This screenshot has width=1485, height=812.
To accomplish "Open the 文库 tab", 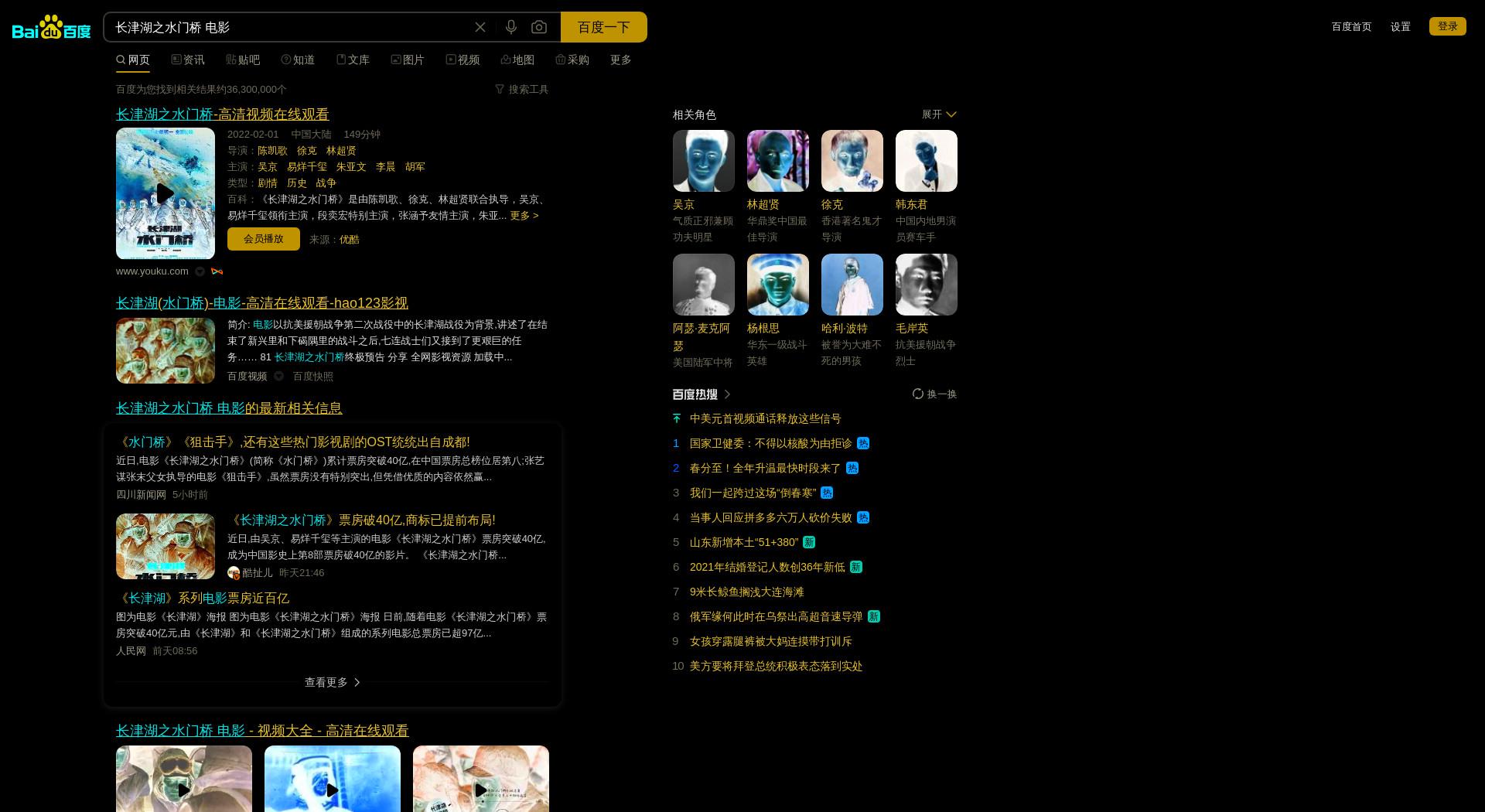I will point(353,60).
